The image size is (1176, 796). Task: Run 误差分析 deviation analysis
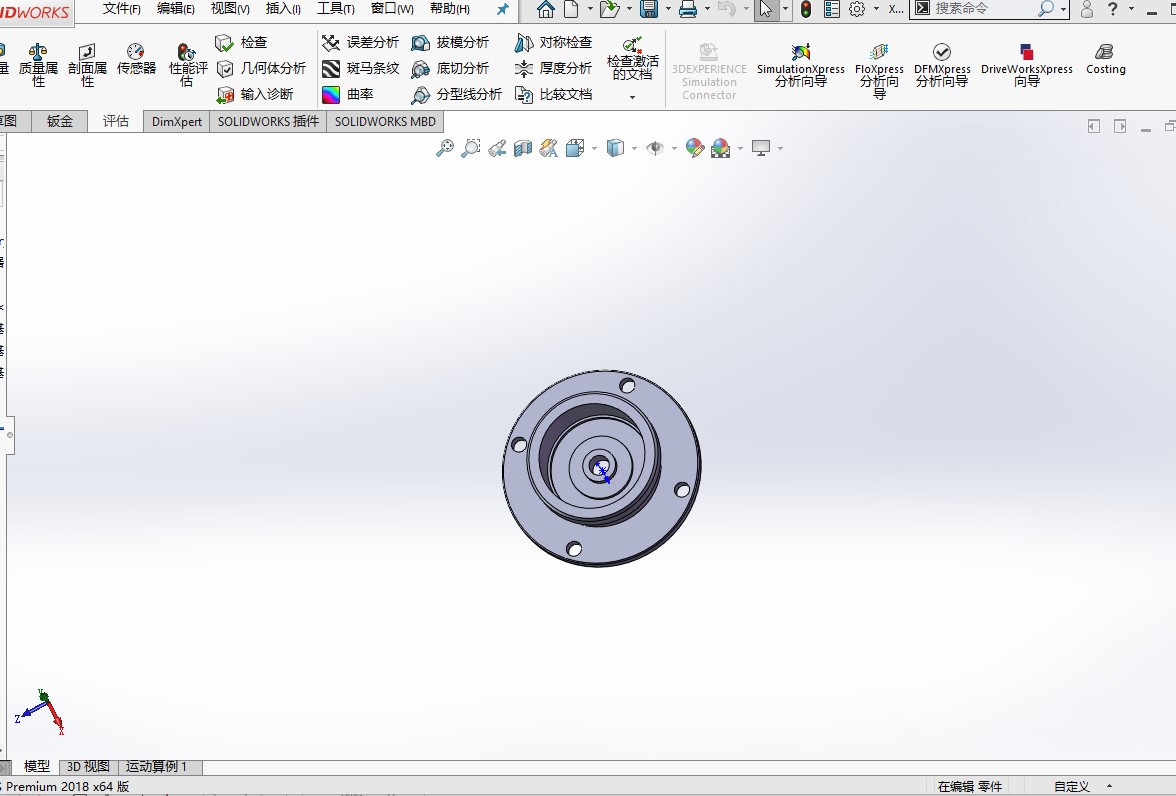(360, 43)
